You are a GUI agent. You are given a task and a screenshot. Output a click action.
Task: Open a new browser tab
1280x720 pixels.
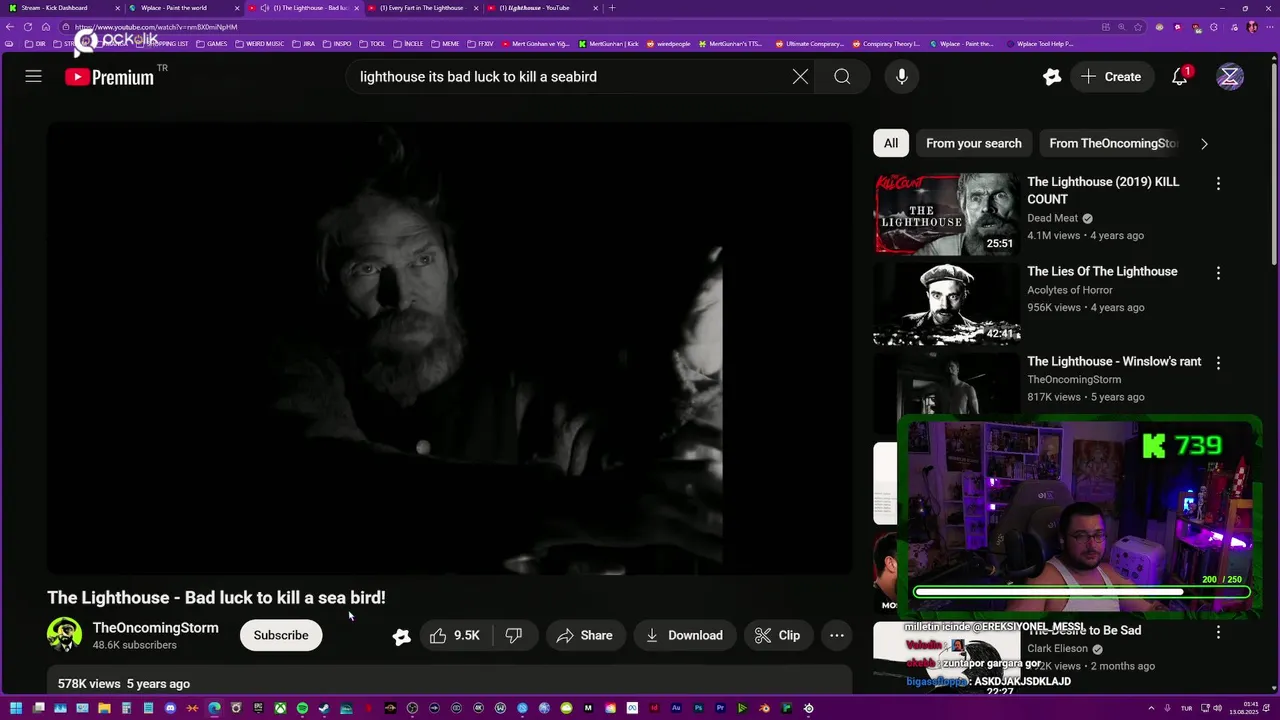coord(612,8)
